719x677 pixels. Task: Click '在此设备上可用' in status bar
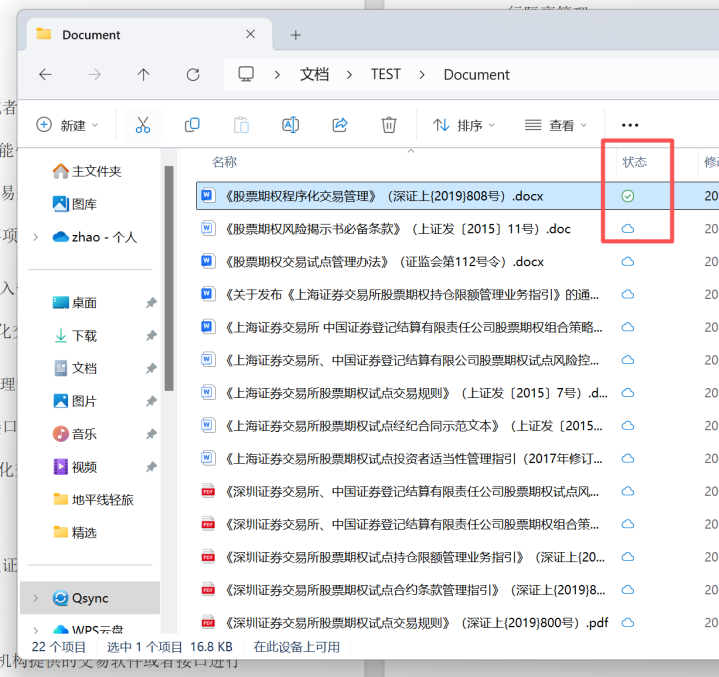[x=297, y=647]
